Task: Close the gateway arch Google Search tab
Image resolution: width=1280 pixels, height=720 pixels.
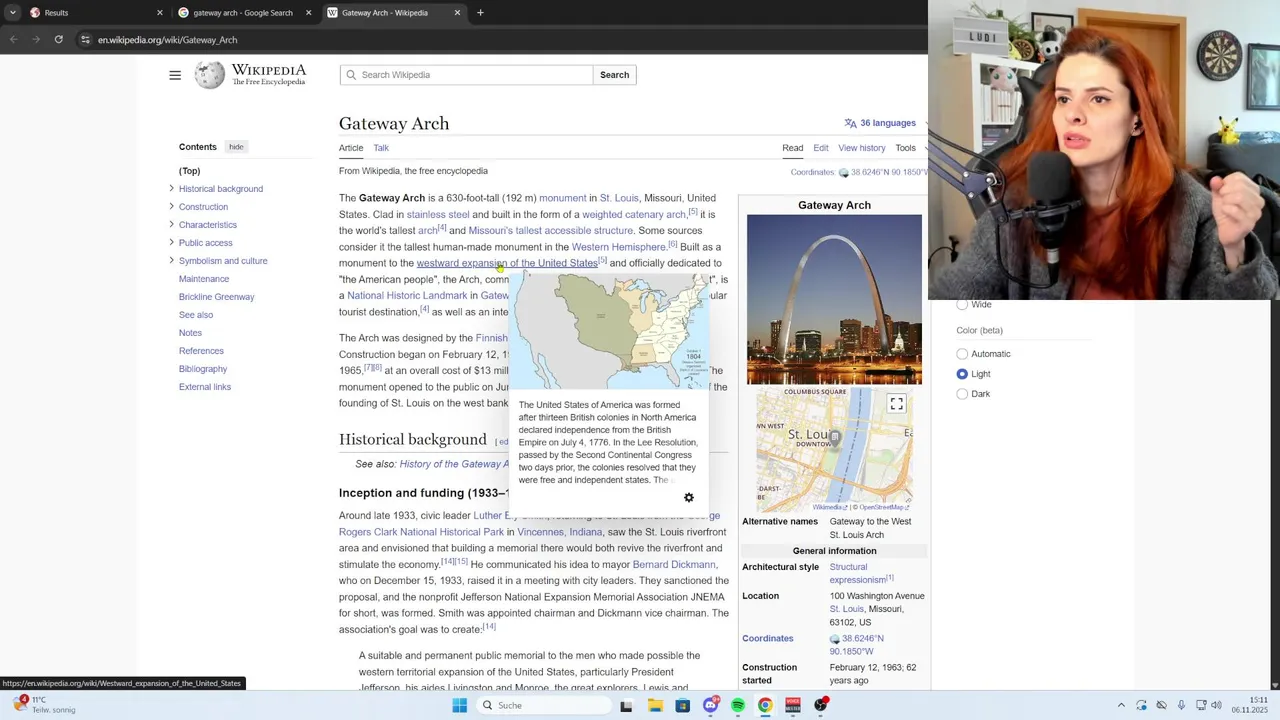Action: point(308,13)
